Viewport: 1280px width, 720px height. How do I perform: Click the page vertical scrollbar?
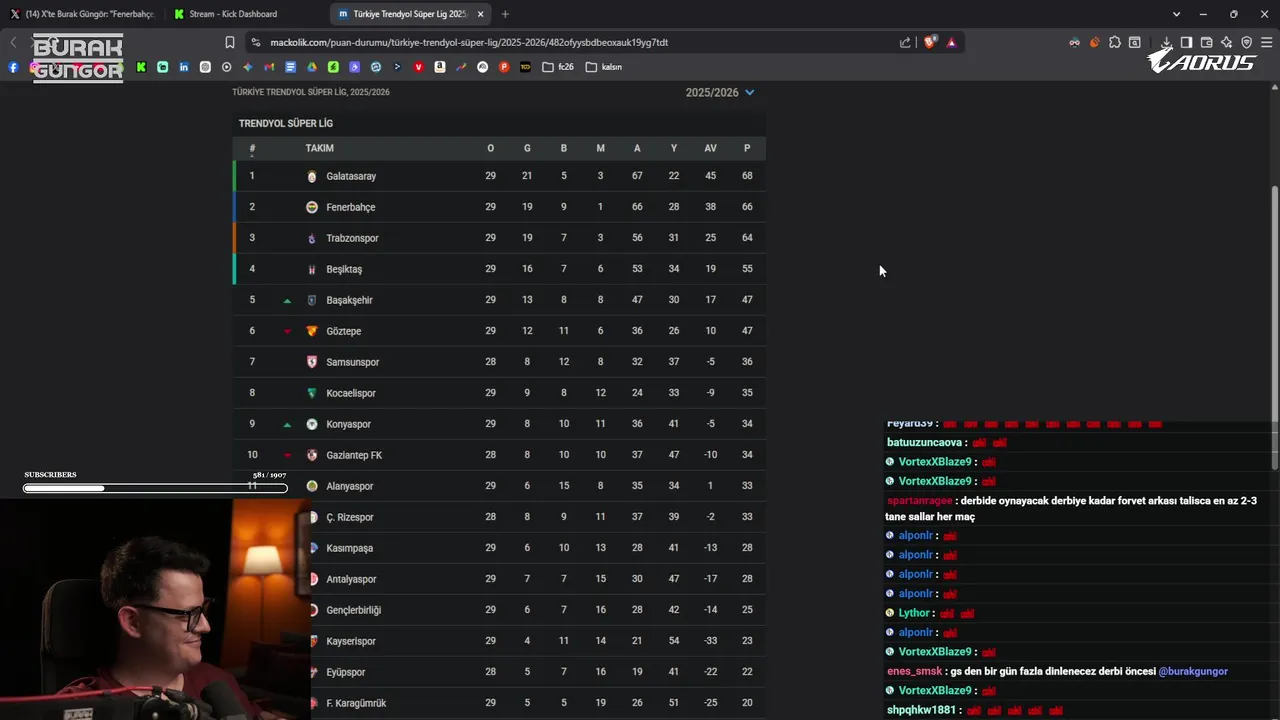1274,330
